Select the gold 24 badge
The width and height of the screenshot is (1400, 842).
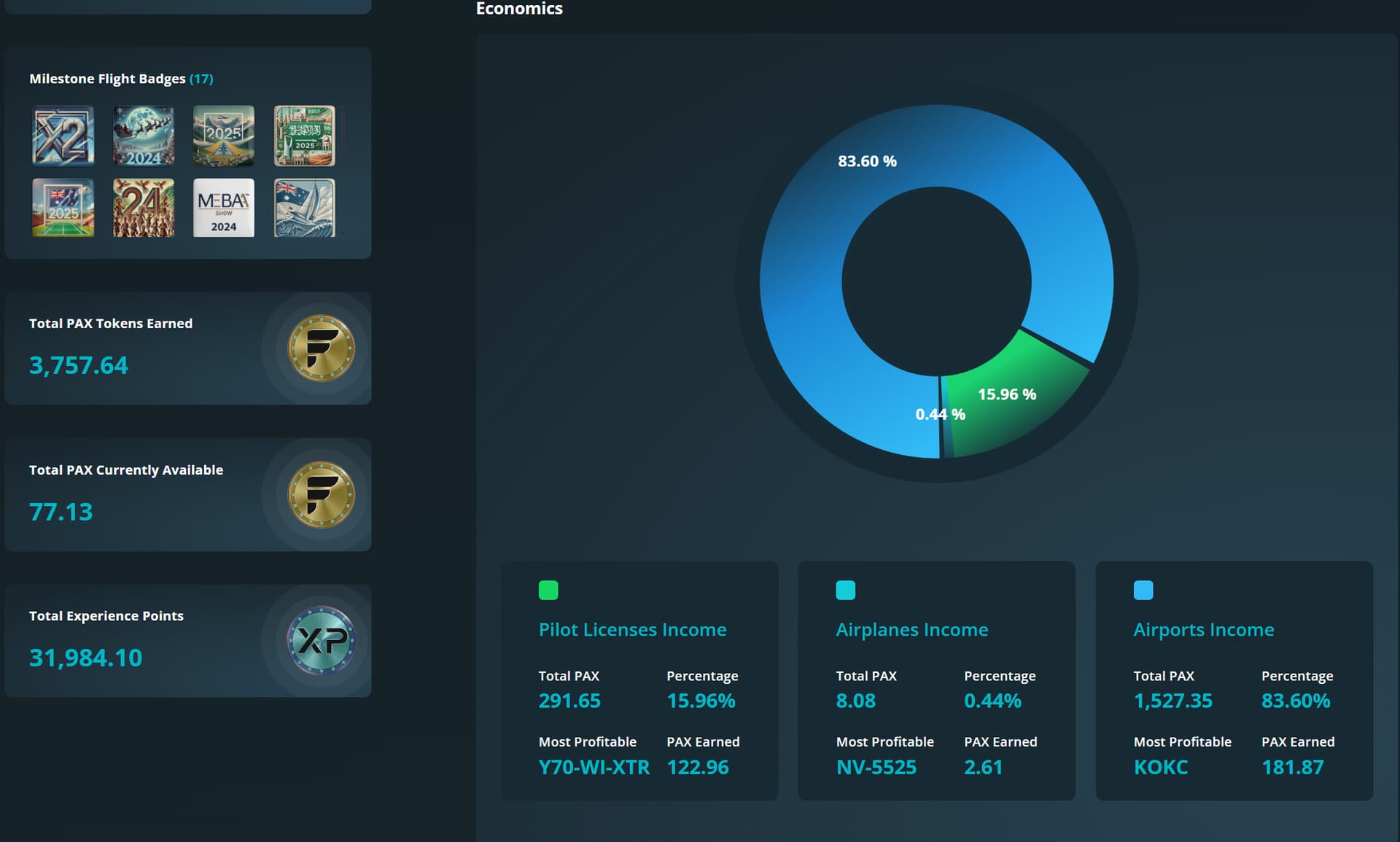tap(144, 208)
